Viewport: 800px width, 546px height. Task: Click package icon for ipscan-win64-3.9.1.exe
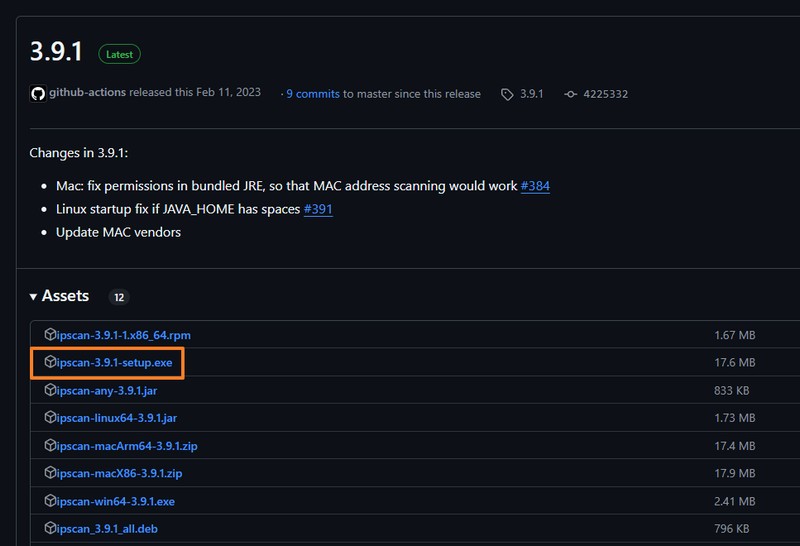[50, 501]
